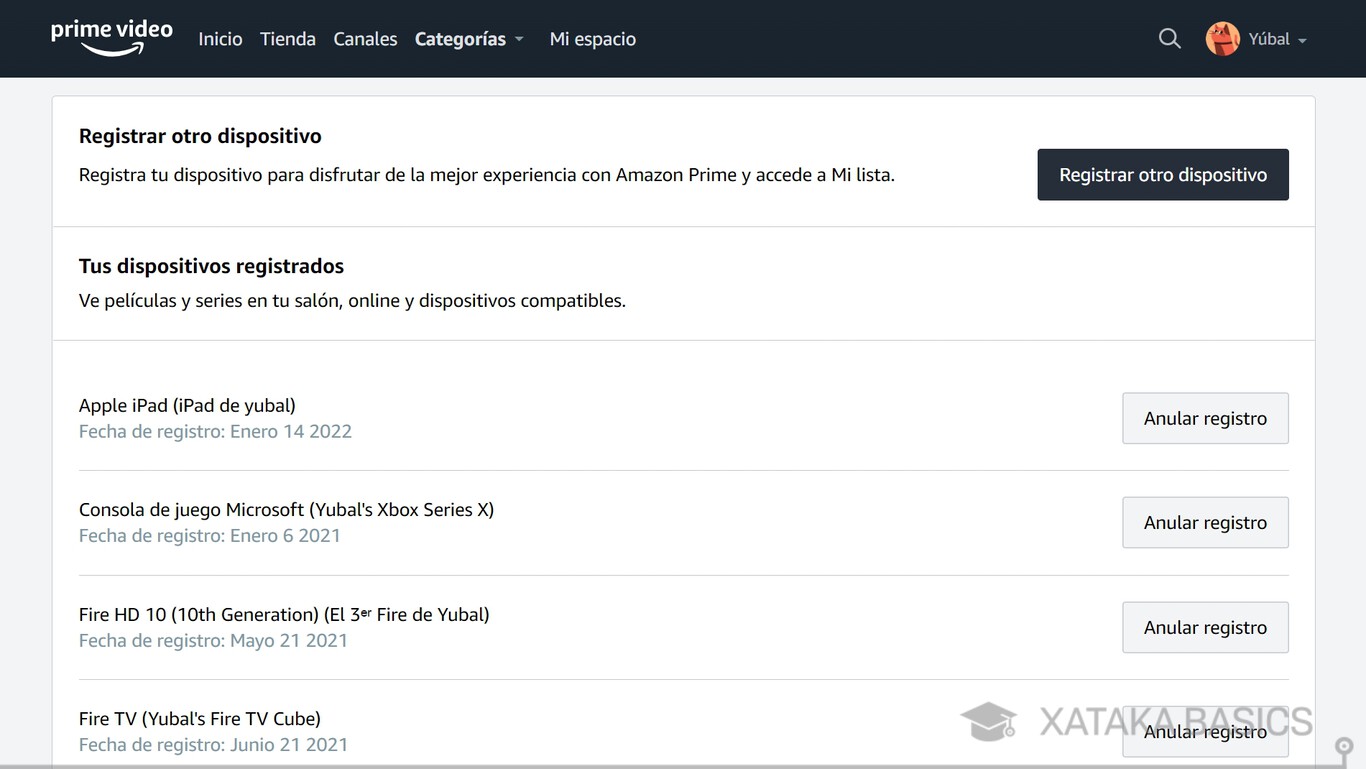Screen dimensions: 1366x769
Task: Open Mi espacio from the top bar
Action: [x=592, y=39]
